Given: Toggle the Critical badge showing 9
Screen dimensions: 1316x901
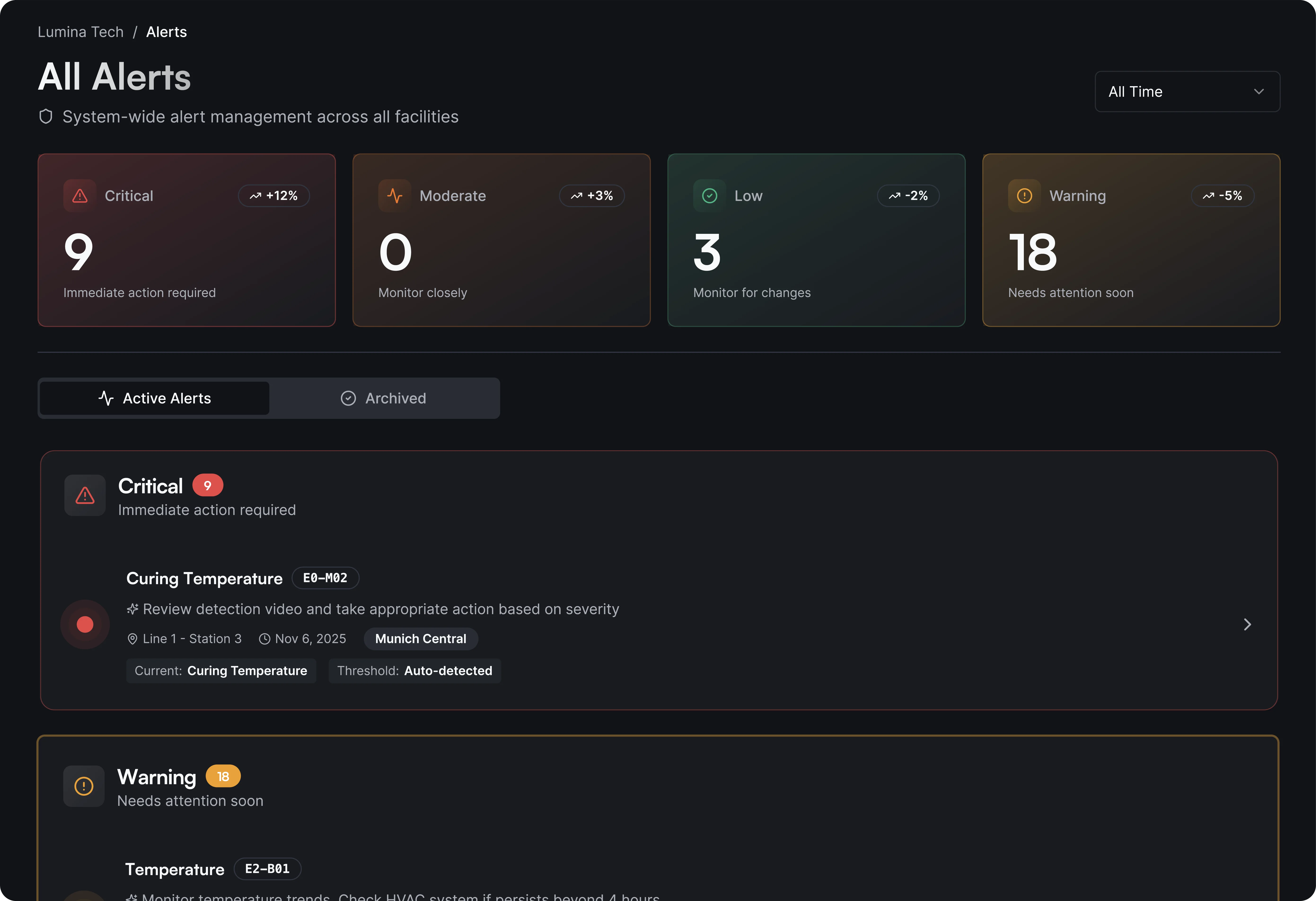Looking at the screenshot, I should click(x=207, y=485).
